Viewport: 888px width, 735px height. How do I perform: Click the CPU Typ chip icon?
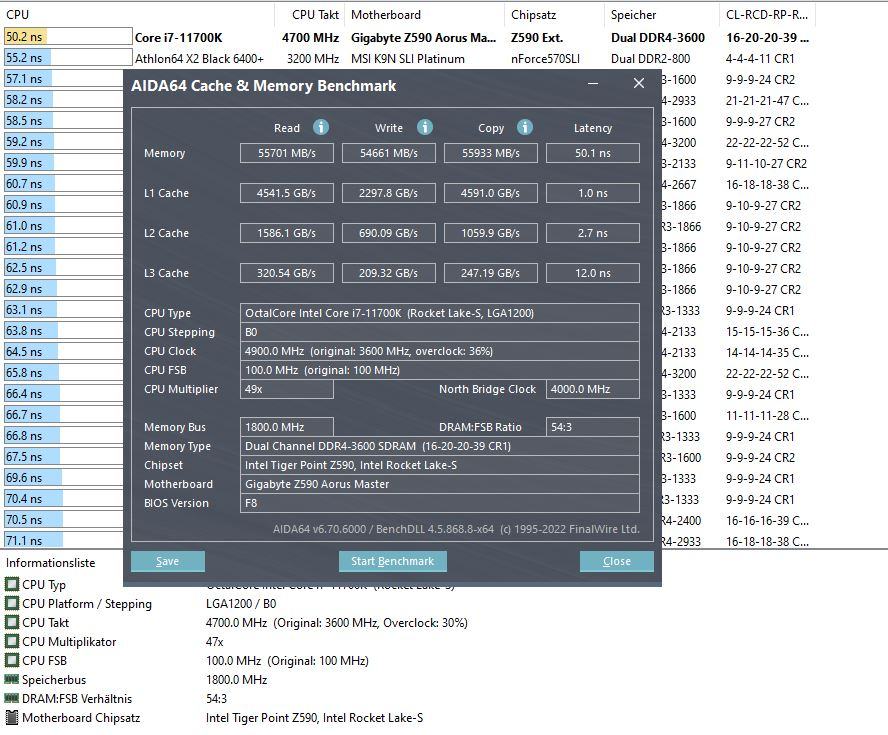coord(11,584)
